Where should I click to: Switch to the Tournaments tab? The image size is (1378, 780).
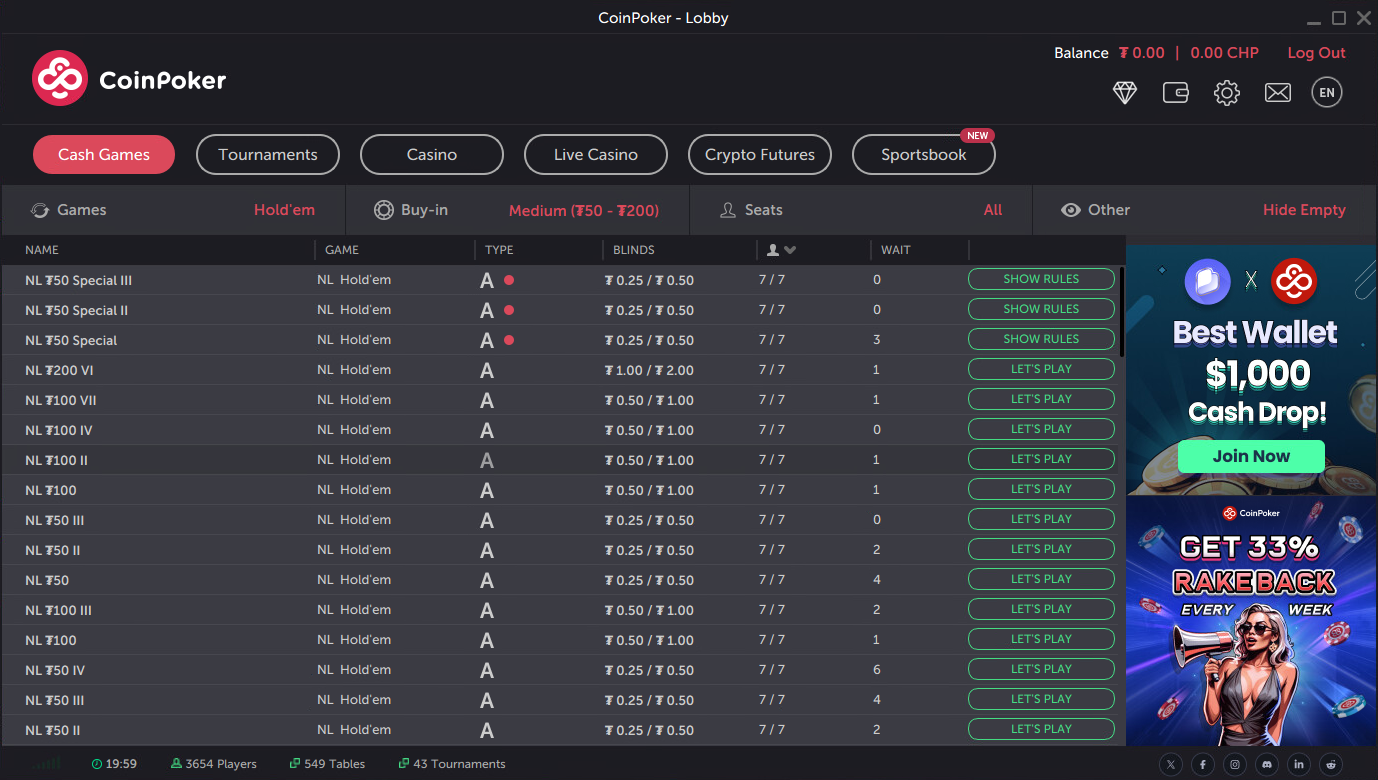268,154
